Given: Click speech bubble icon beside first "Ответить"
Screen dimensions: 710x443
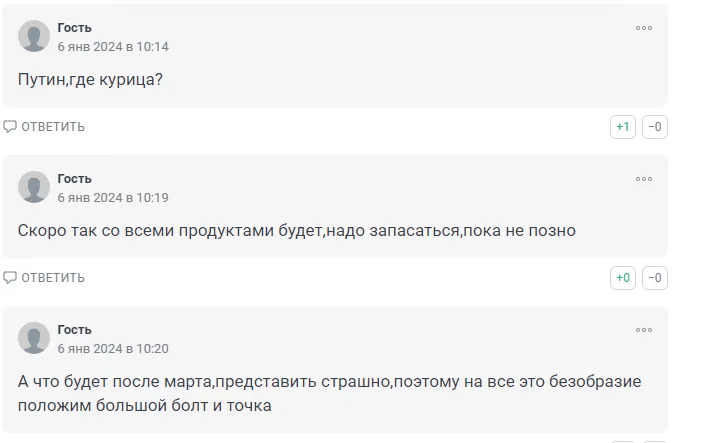Looking at the screenshot, I should click(x=10, y=127).
